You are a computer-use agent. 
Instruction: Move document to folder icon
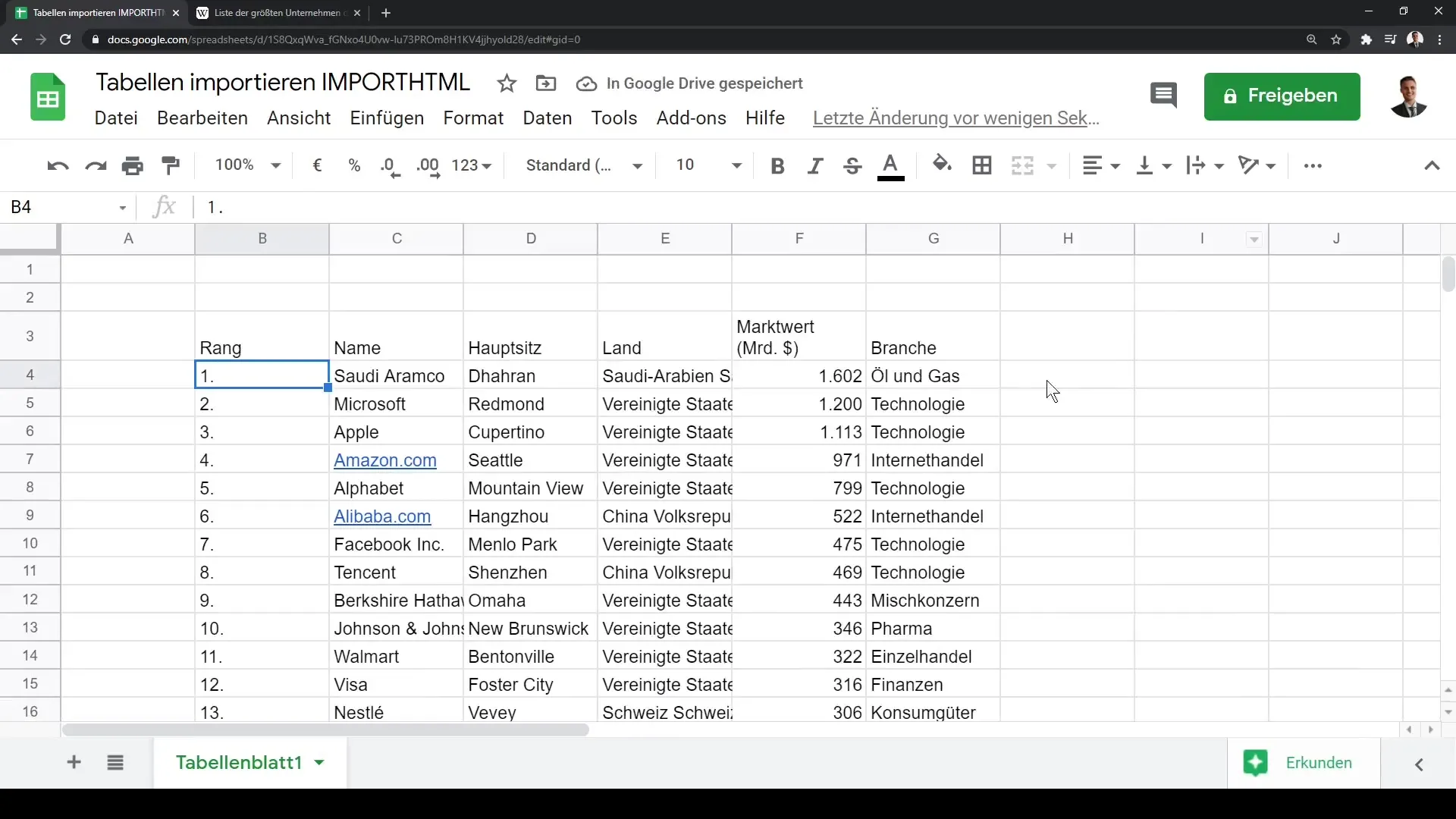546,83
